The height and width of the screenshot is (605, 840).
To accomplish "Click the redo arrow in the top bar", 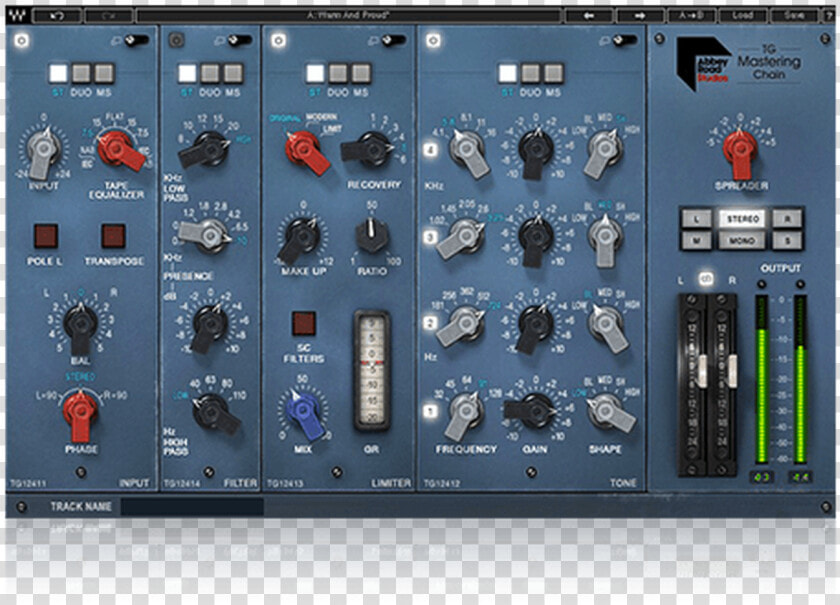I will pos(109,16).
